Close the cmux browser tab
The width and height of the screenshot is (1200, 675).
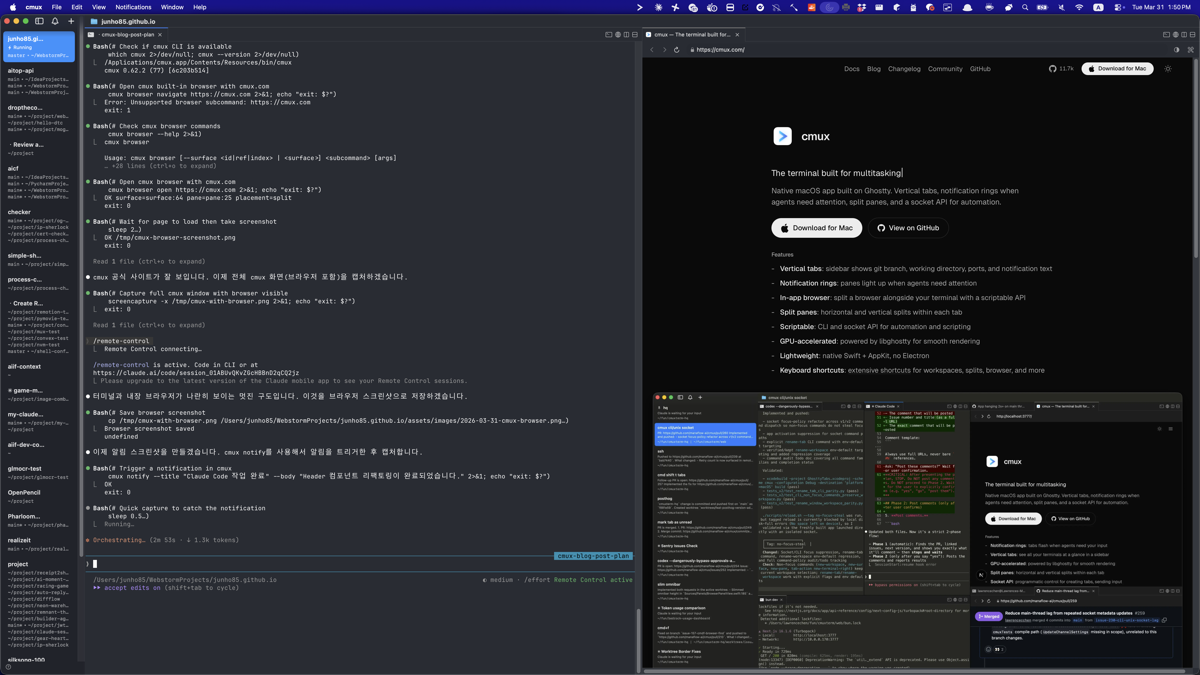tap(737, 35)
